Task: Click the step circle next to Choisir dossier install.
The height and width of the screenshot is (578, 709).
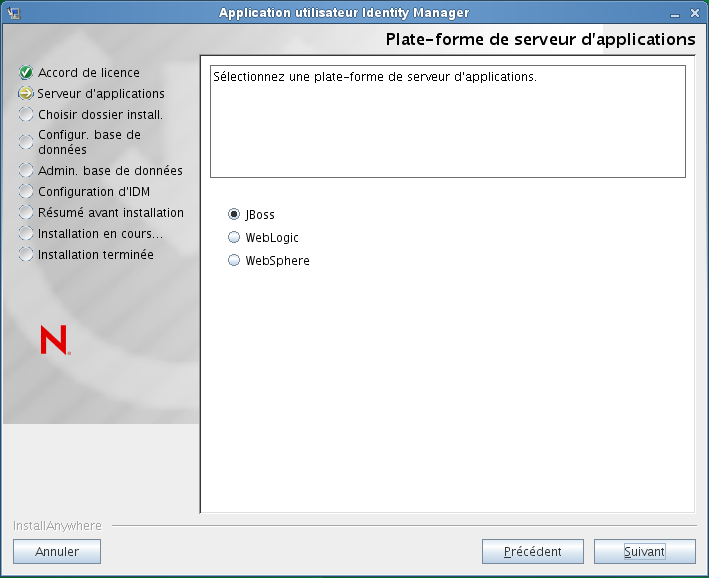Action: click(x=26, y=114)
